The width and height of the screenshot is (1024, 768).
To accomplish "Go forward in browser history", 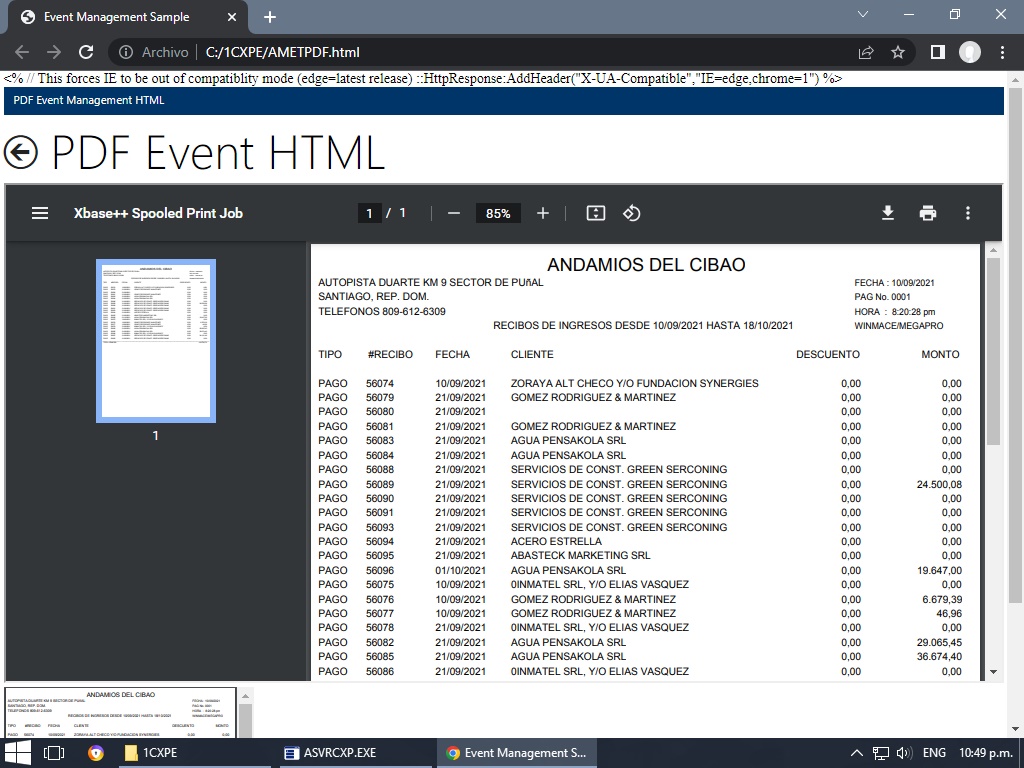I will pyautogui.click(x=54, y=52).
